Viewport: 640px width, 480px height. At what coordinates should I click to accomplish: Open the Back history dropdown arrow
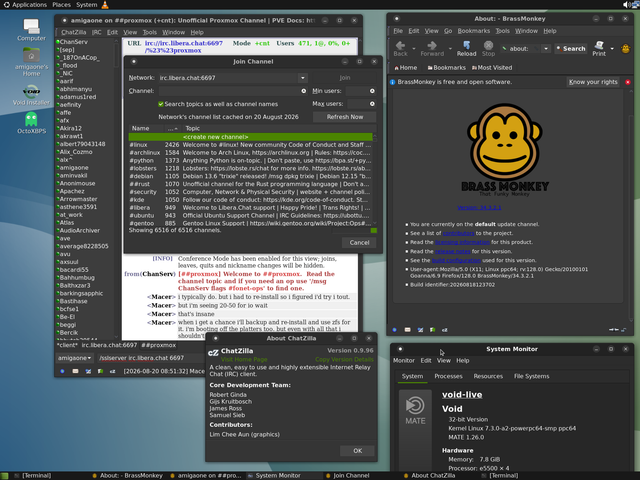tap(414, 49)
